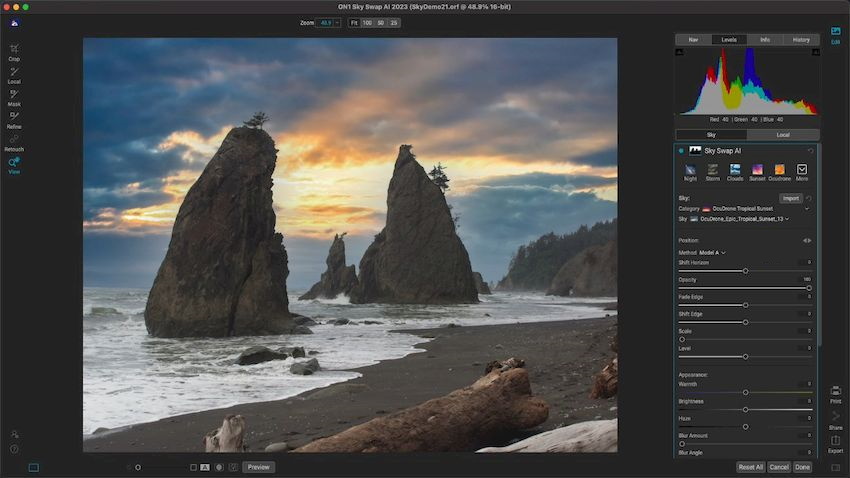Select the Local adjustment tool
Screen dimensions: 850x478
pos(14,74)
